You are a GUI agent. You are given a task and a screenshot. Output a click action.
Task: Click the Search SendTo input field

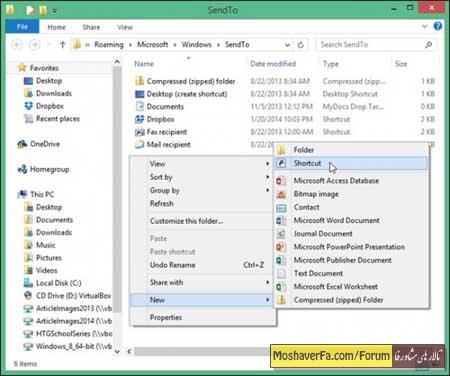pos(371,45)
